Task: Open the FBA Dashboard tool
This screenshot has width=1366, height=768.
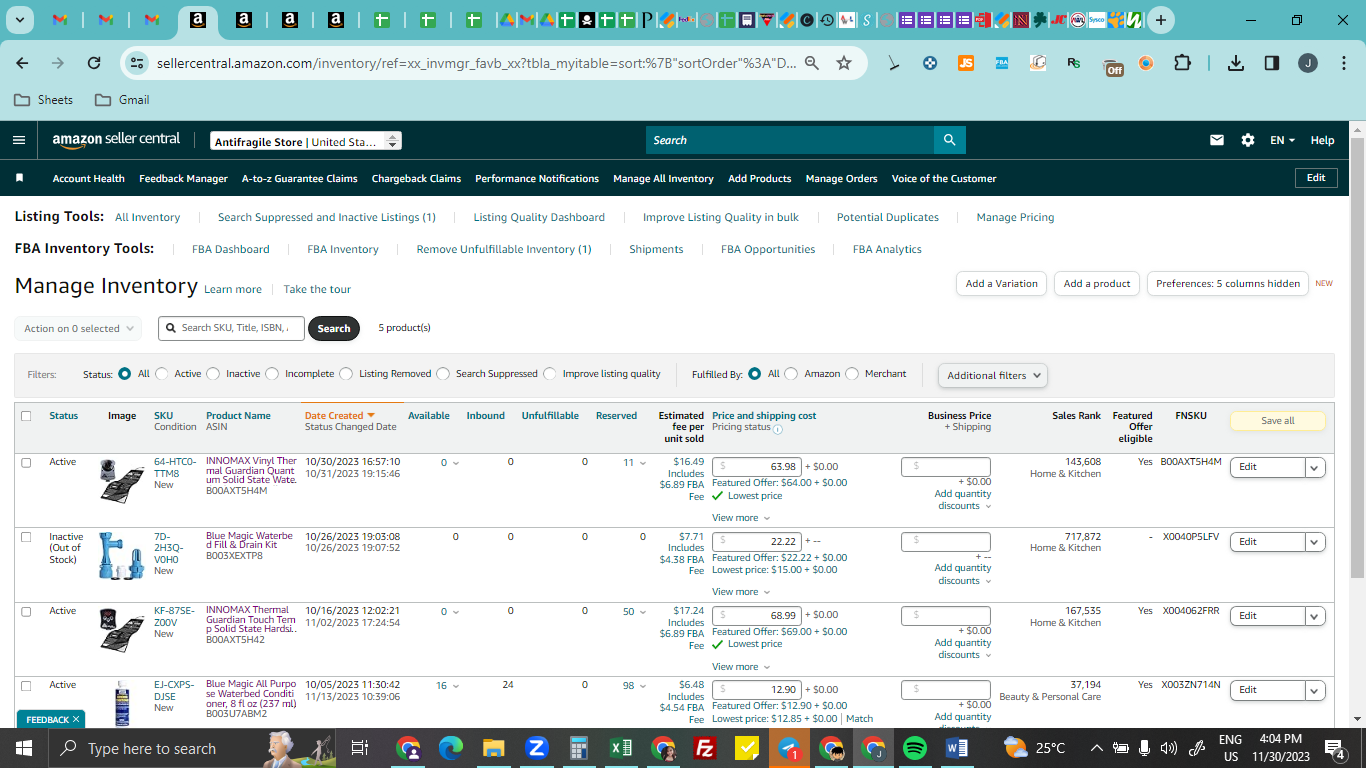Action: (x=231, y=249)
